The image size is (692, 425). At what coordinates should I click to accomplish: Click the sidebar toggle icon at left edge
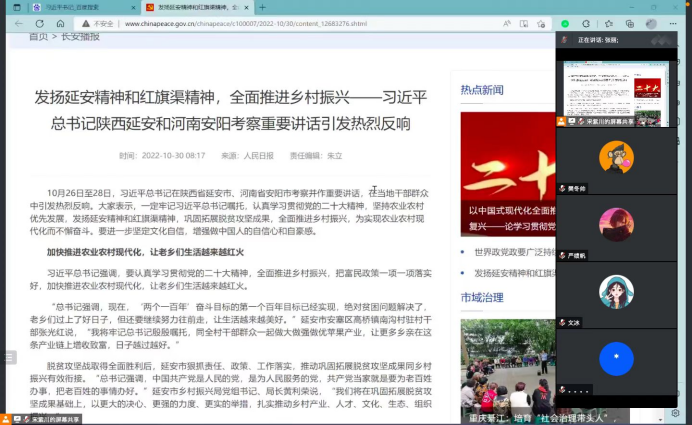click(x=9, y=357)
